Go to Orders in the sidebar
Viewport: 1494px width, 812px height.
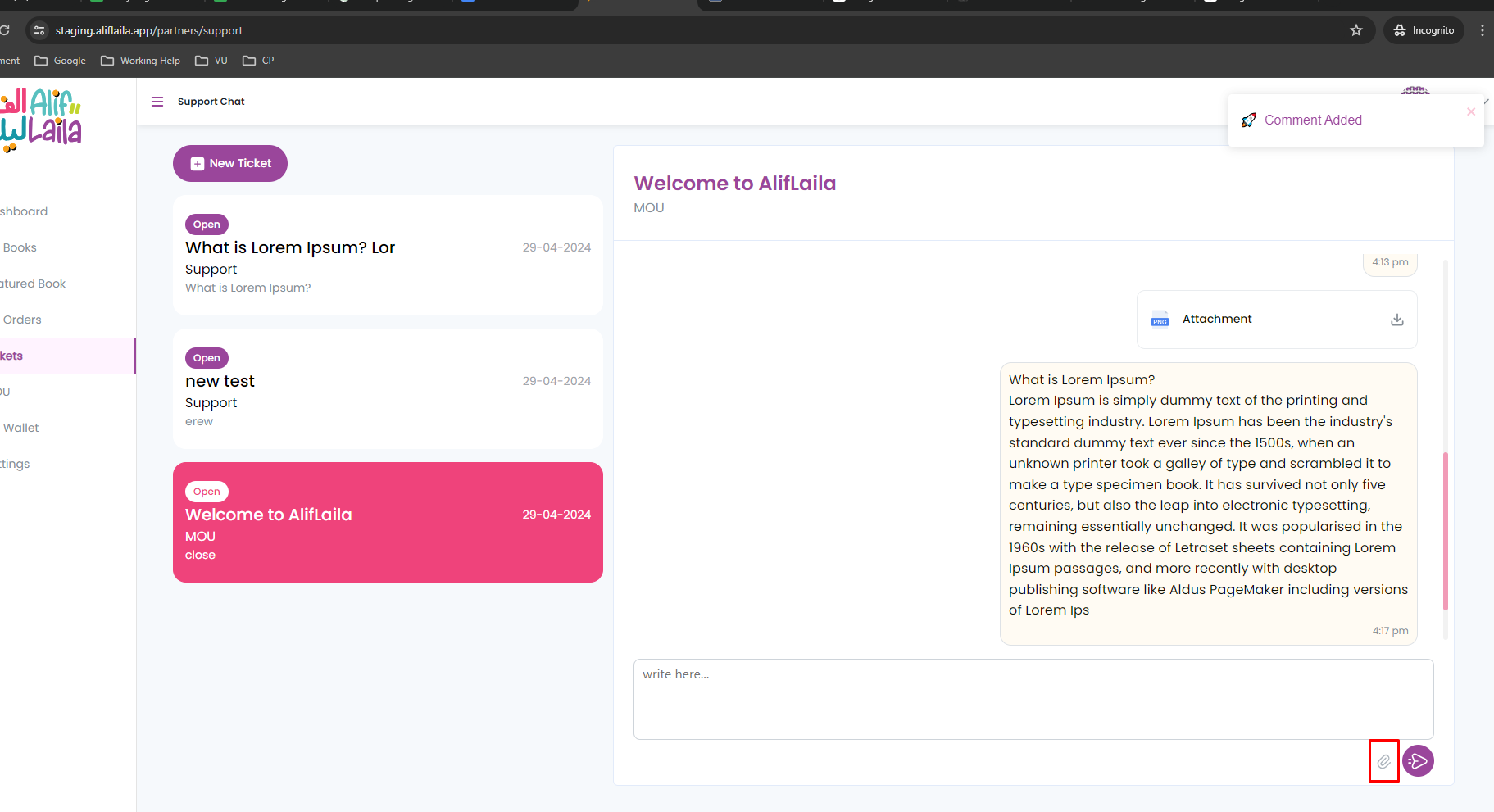click(22, 320)
